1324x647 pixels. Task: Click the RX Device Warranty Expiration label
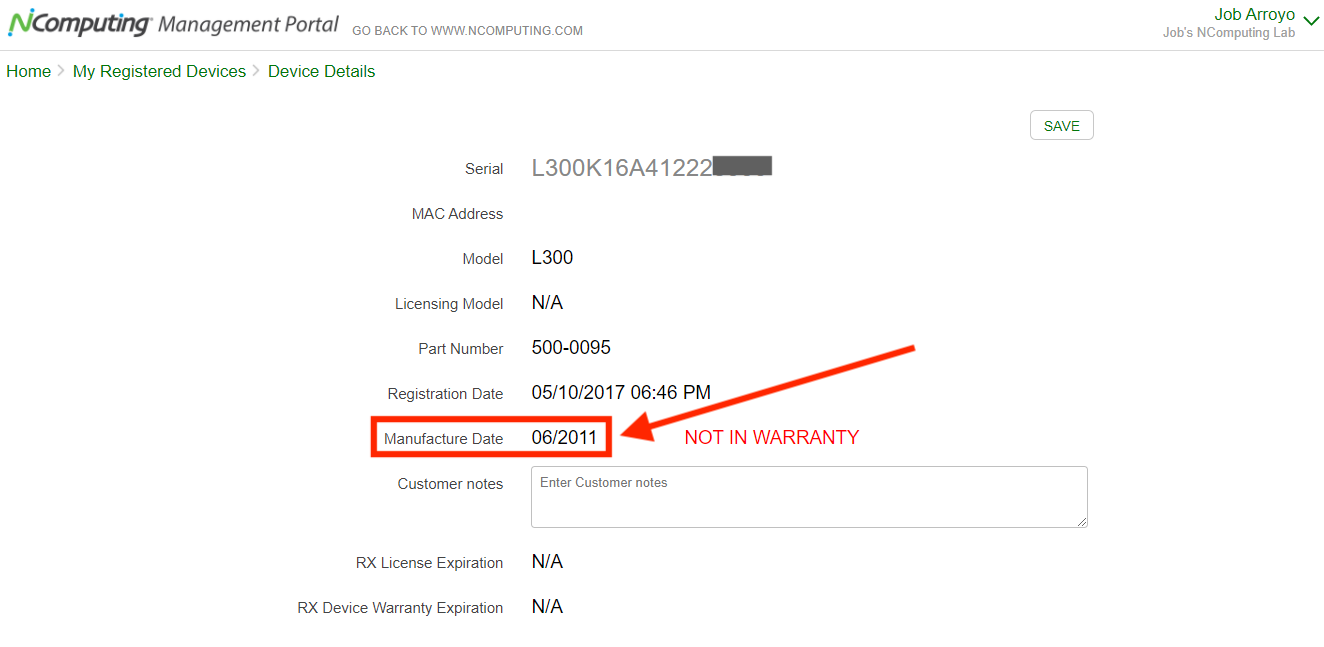pyautogui.click(x=400, y=608)
